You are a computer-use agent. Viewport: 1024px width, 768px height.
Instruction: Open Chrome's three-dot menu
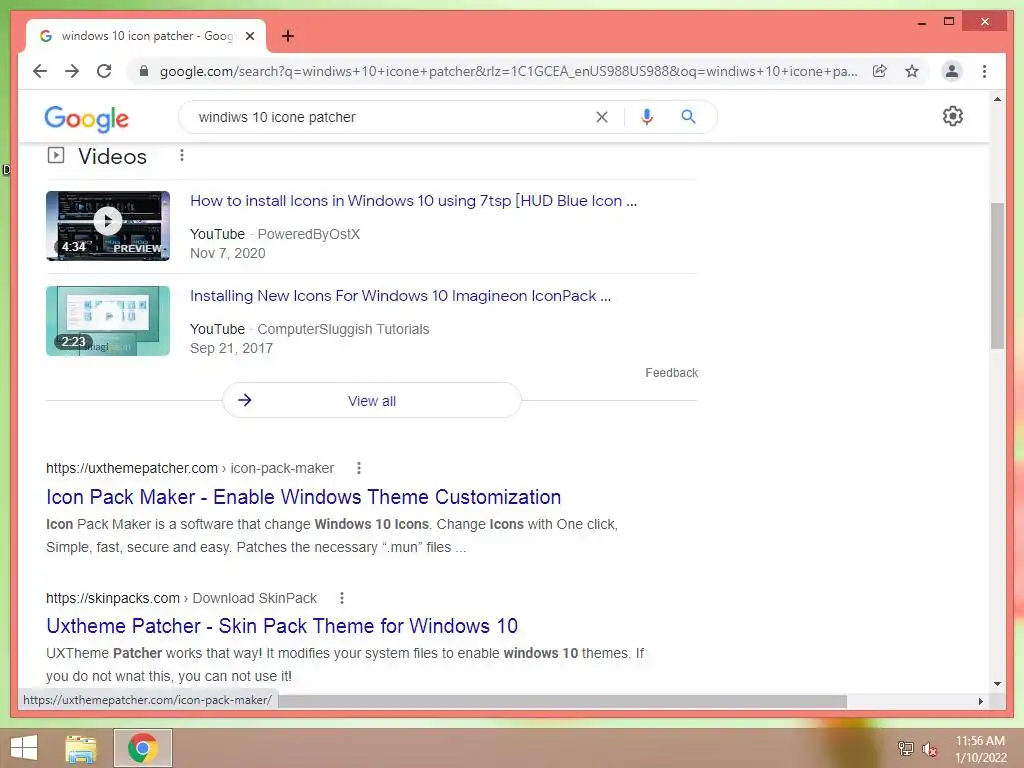[984, 71]
